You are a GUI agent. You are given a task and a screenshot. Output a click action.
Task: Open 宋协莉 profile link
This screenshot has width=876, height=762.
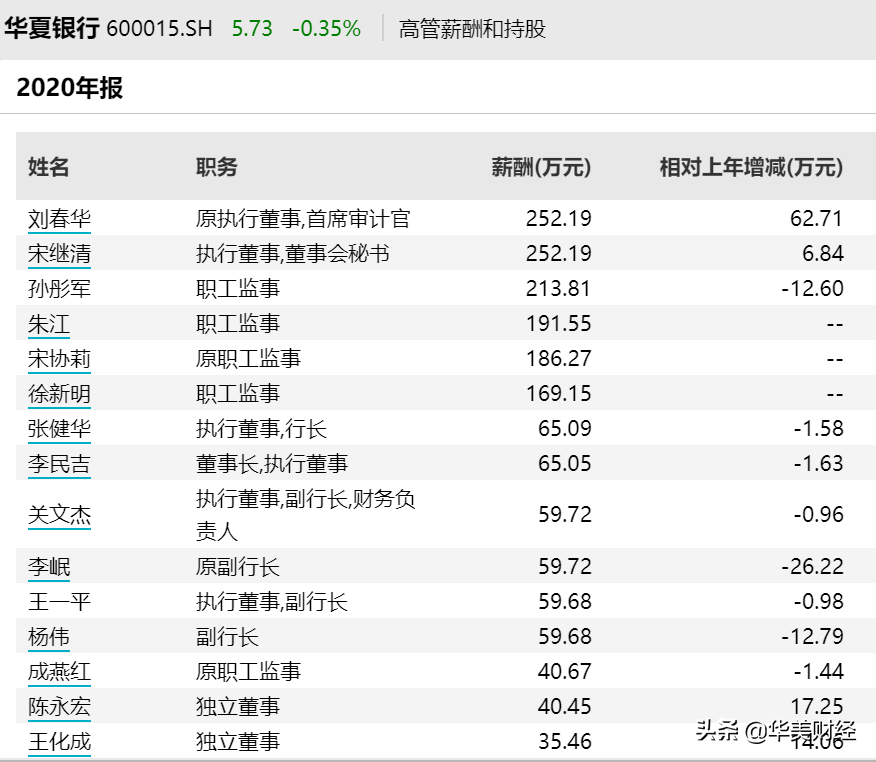coord(59,359)
